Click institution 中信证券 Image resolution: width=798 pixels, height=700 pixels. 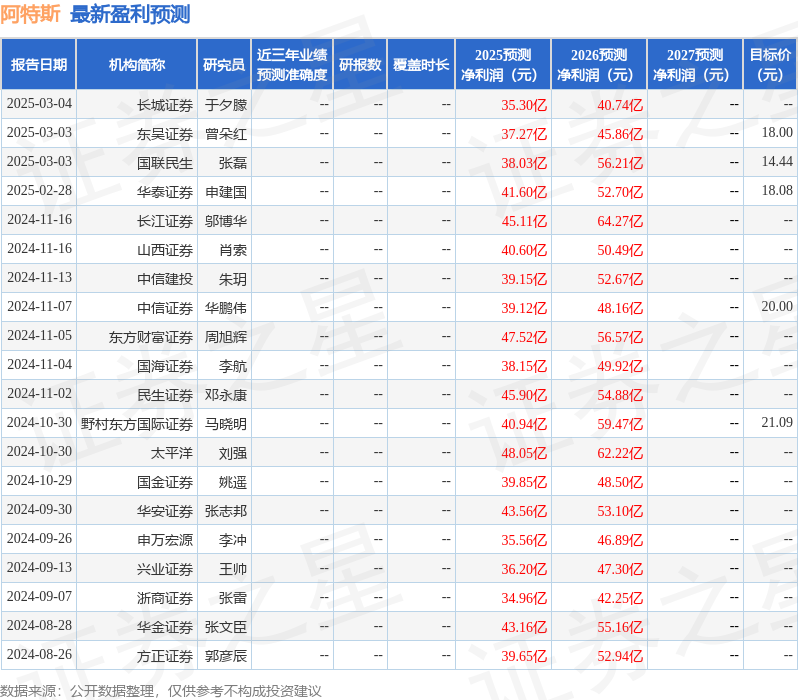pyautogui.click(x=165, y=309)
